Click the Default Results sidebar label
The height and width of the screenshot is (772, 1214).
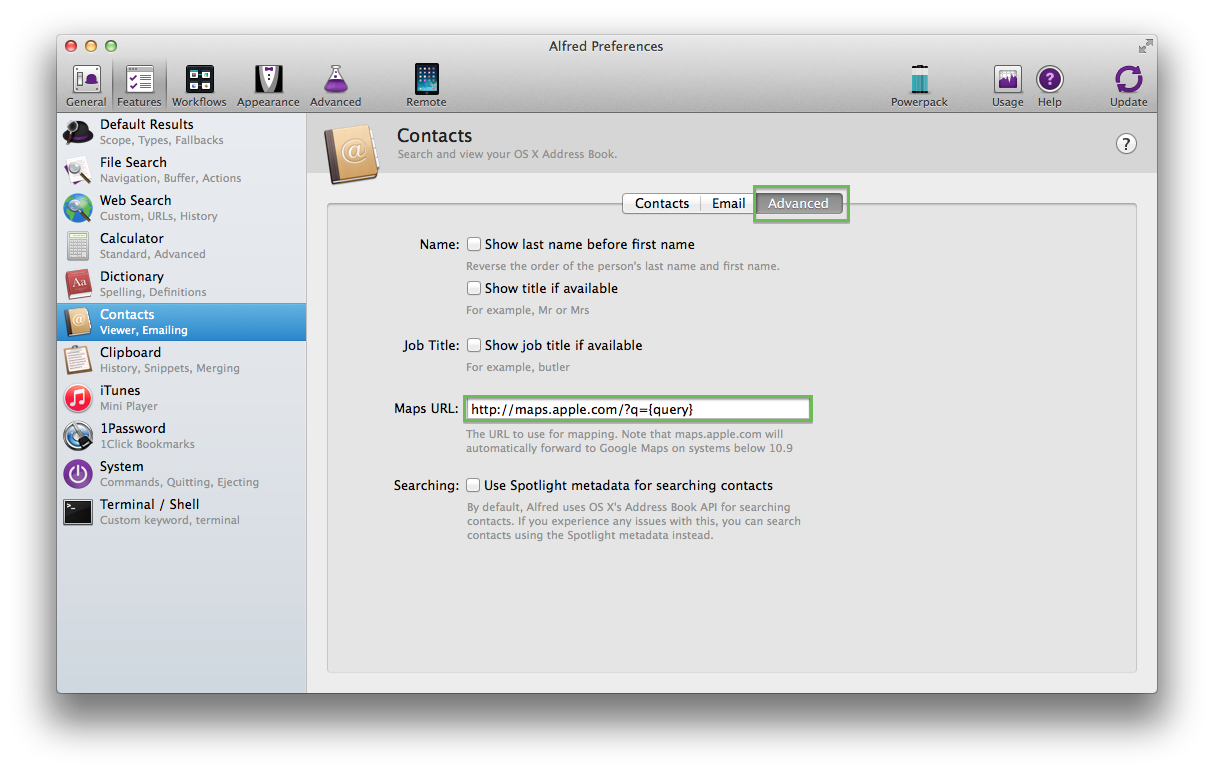[147, 125]
